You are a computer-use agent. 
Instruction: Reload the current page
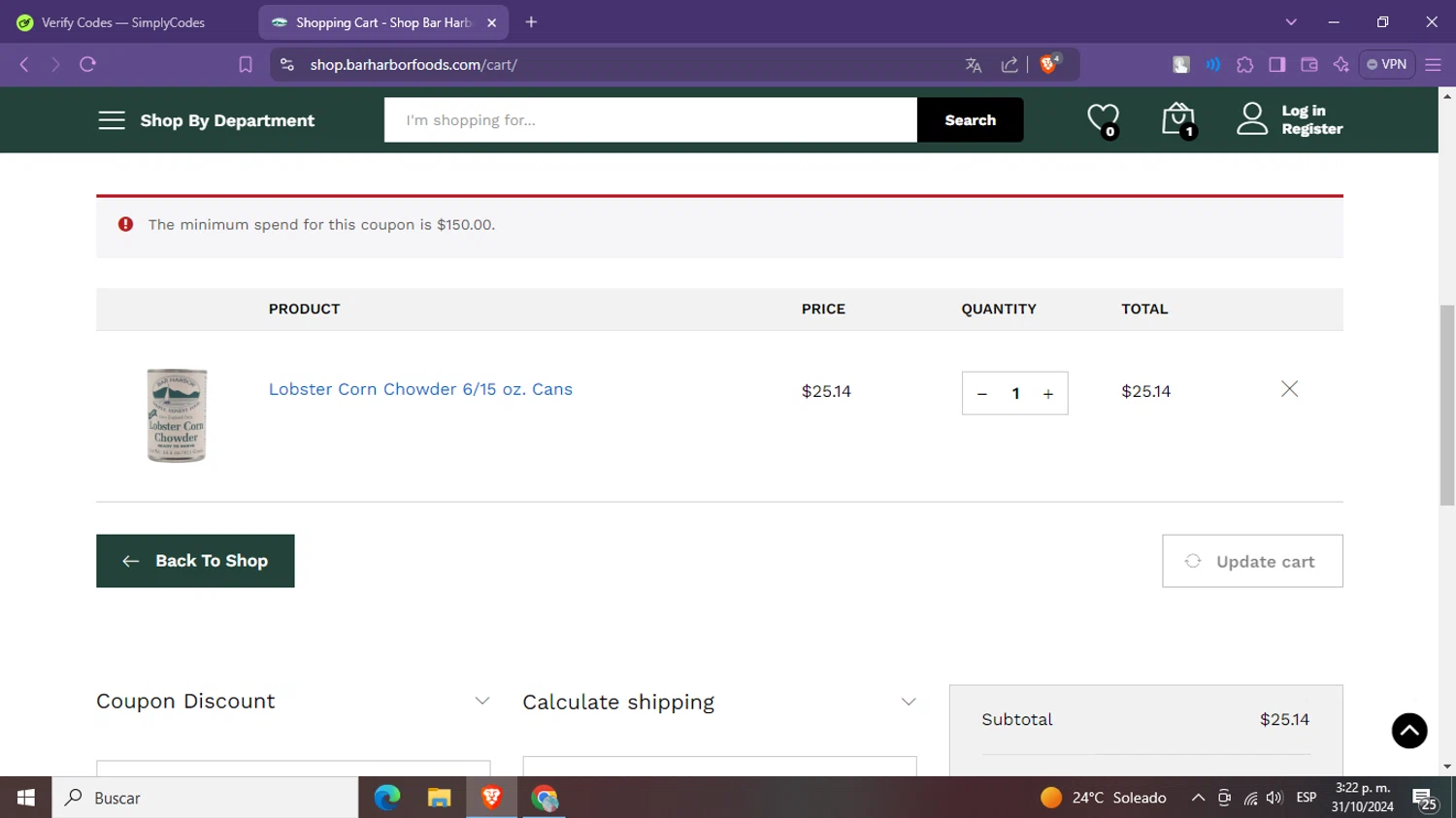tap(88, 65)
